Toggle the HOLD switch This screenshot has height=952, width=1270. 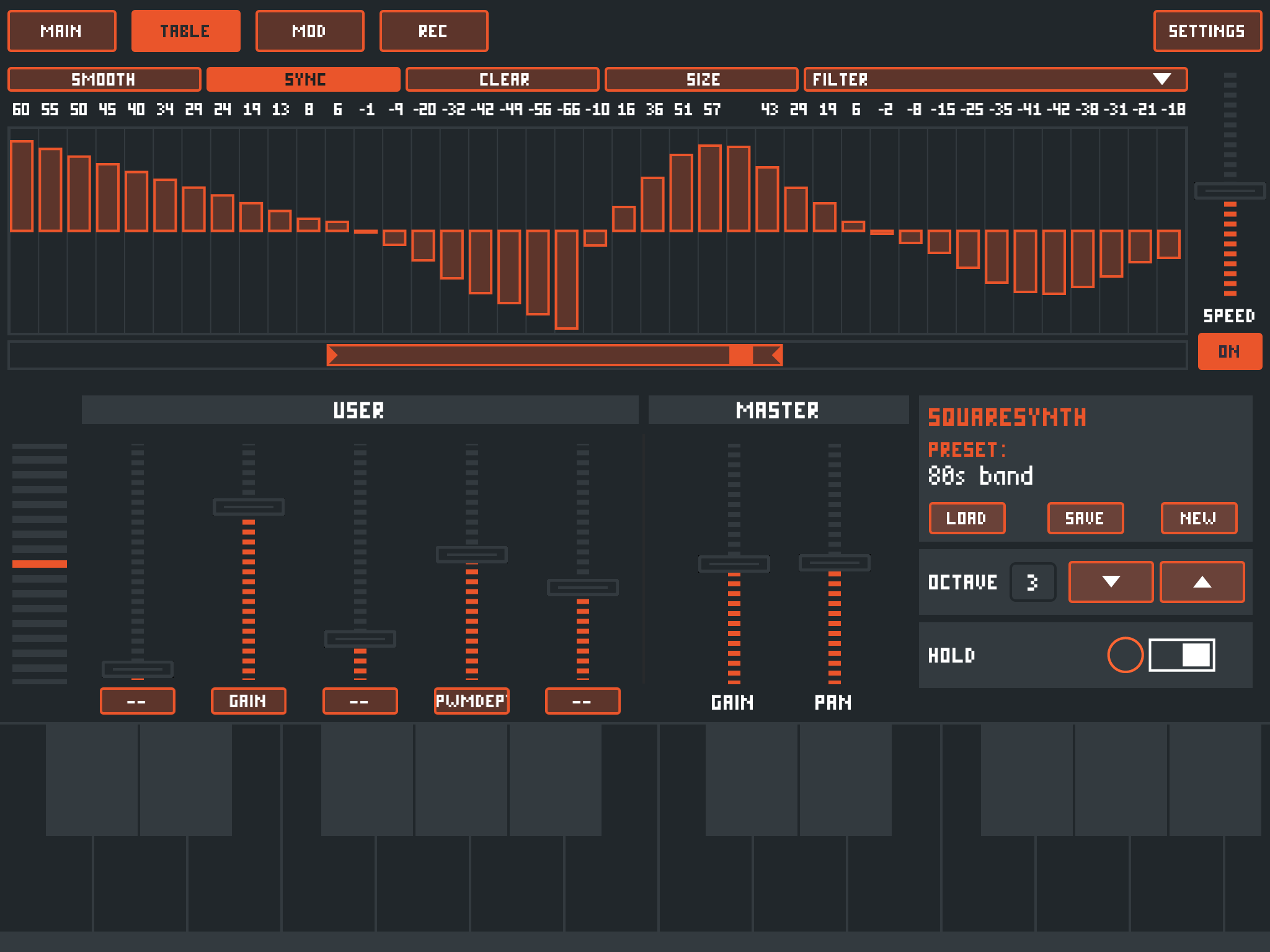(1181, 655)
